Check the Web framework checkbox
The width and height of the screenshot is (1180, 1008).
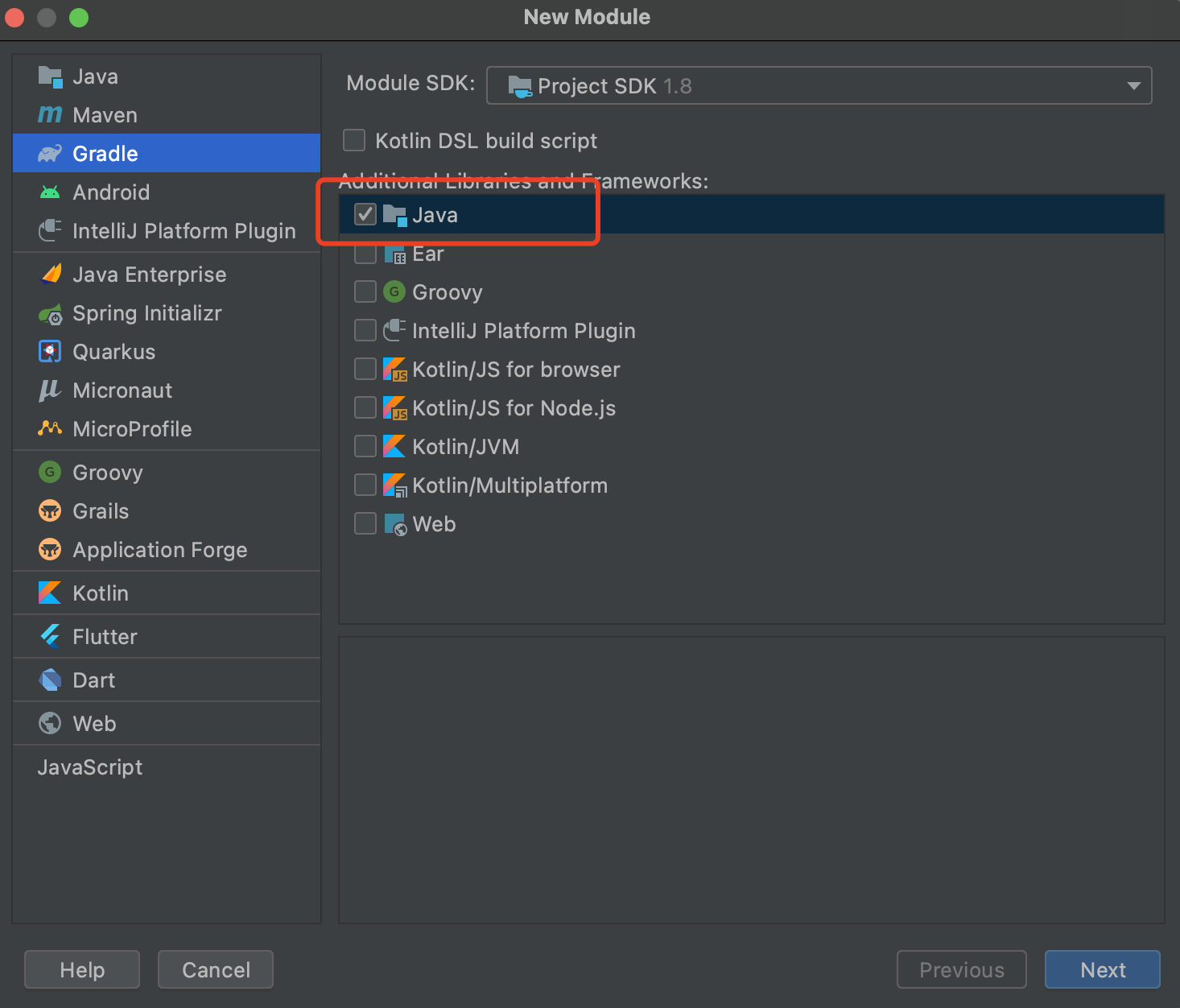365,523
